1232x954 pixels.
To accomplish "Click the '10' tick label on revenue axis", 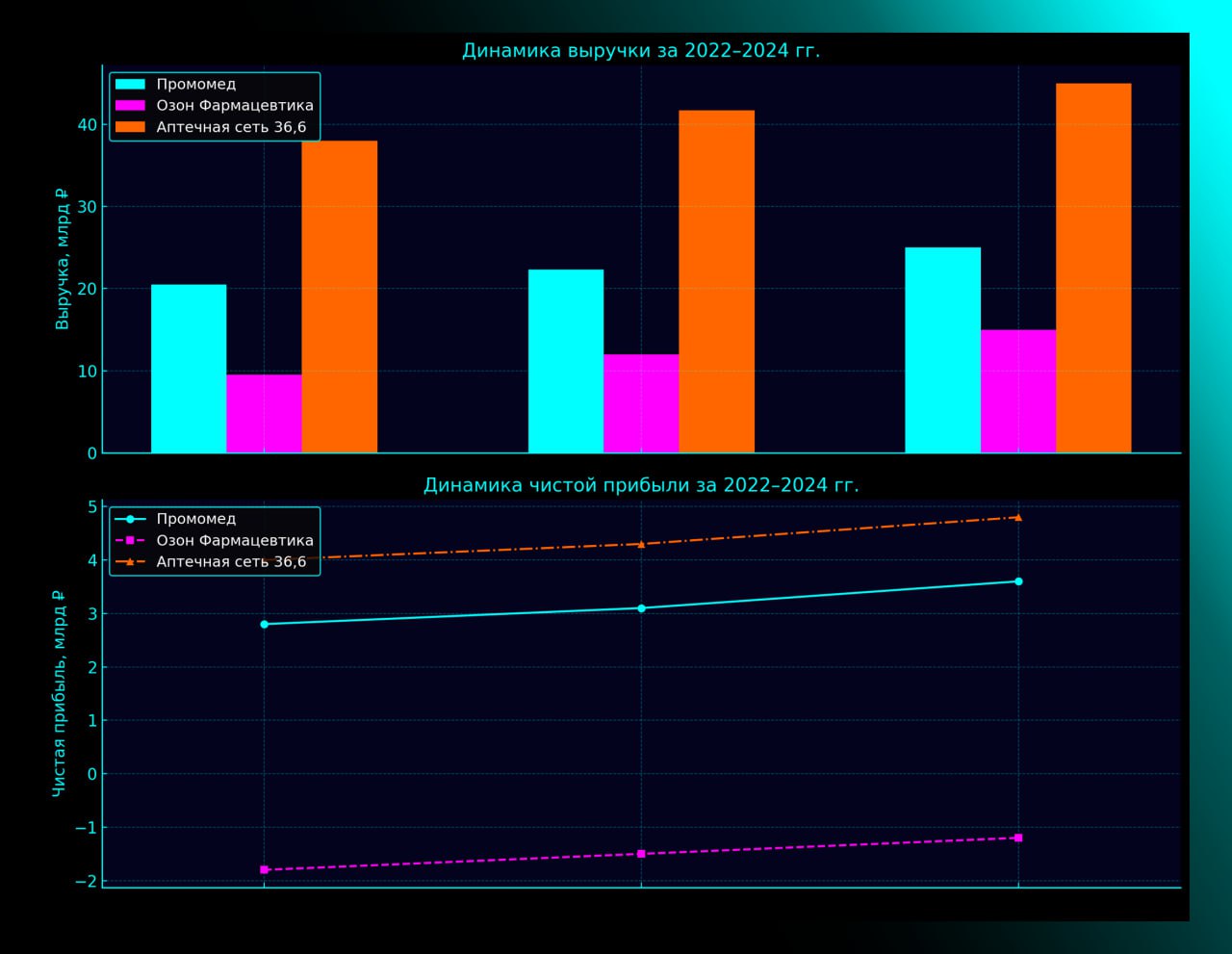I will pyautogui.click(x=88, y=372).
